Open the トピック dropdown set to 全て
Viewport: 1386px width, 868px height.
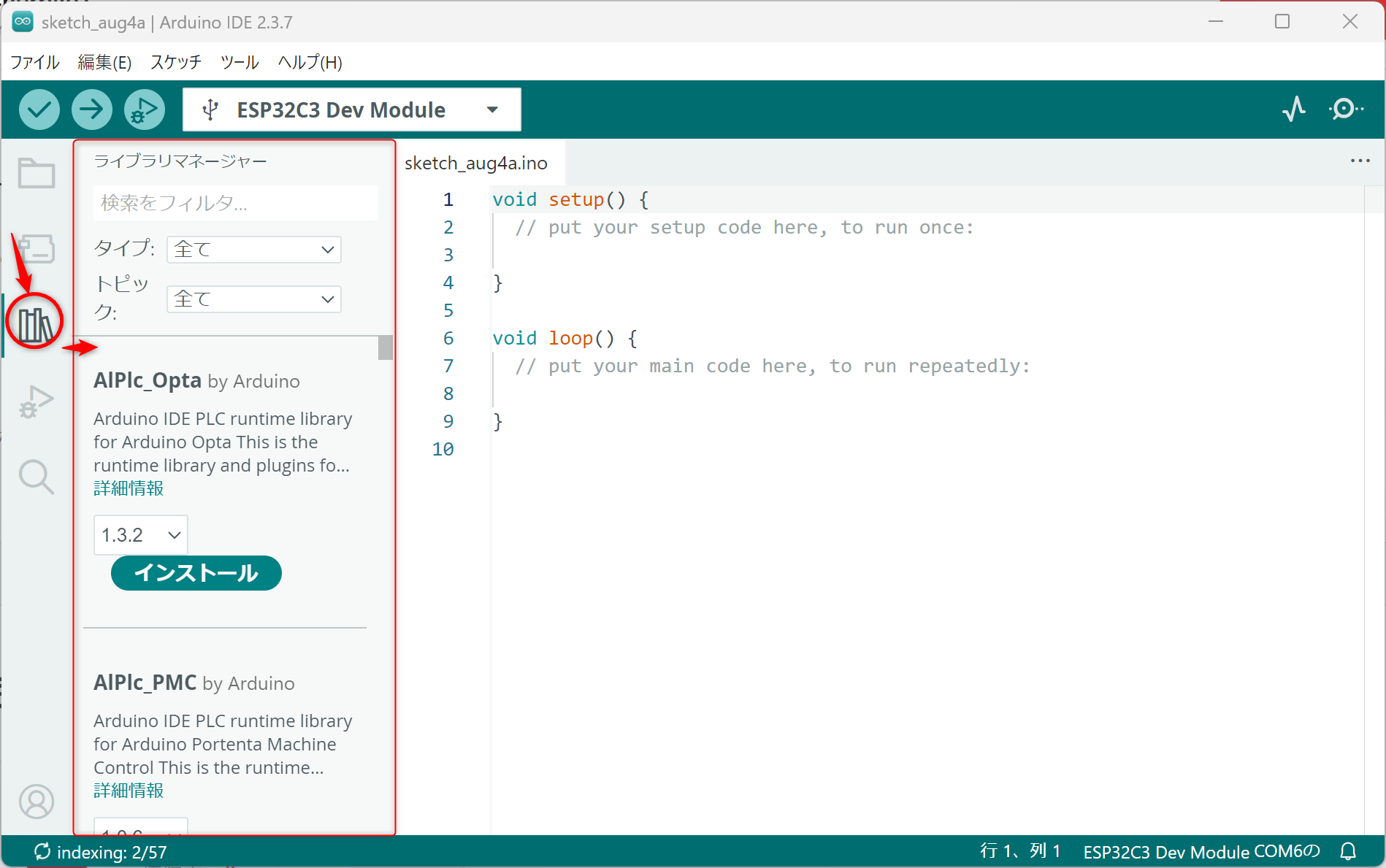[254, 299]
